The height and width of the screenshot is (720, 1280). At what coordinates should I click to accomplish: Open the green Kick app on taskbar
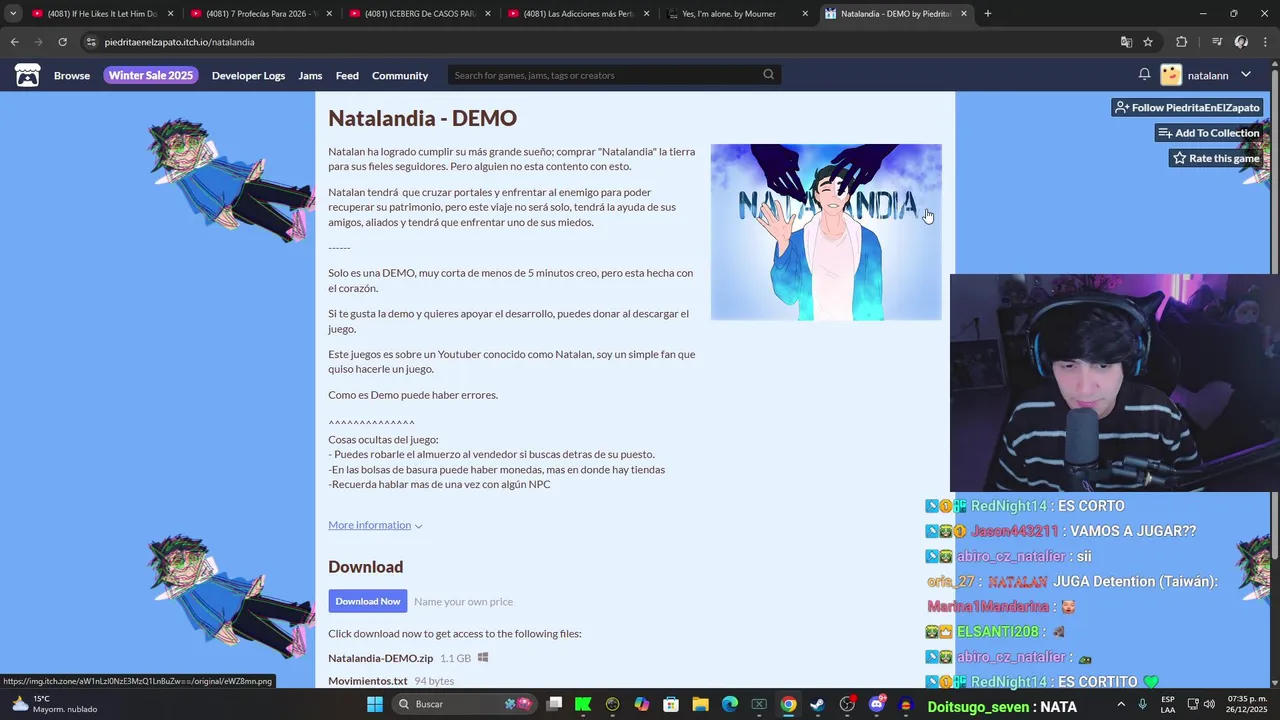click(x=583, y=704)
